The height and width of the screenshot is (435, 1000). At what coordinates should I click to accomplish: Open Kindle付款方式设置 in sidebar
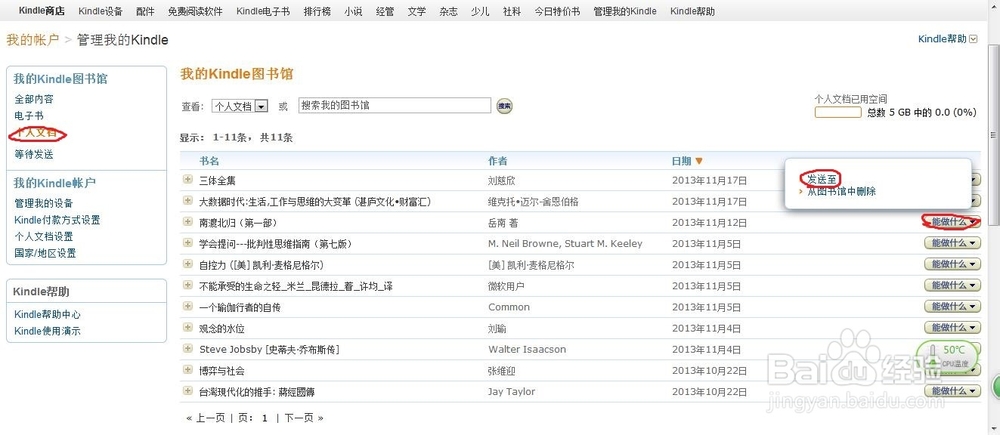(57, 219)
